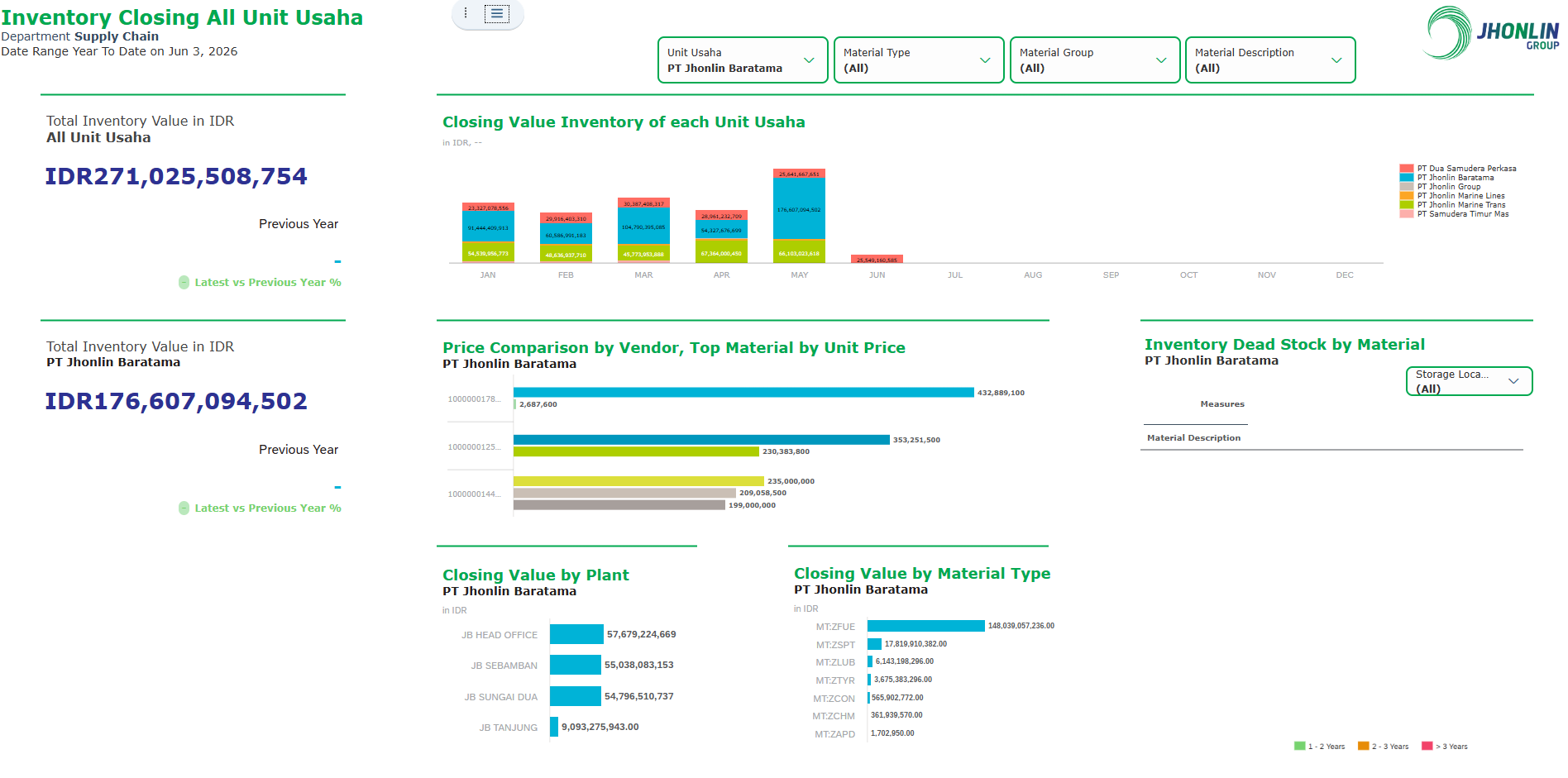Image resolution: width=1568 pixels, height=778 pixels.
Task: Click the MAR red top bar segment
Action: click(643, 203)
